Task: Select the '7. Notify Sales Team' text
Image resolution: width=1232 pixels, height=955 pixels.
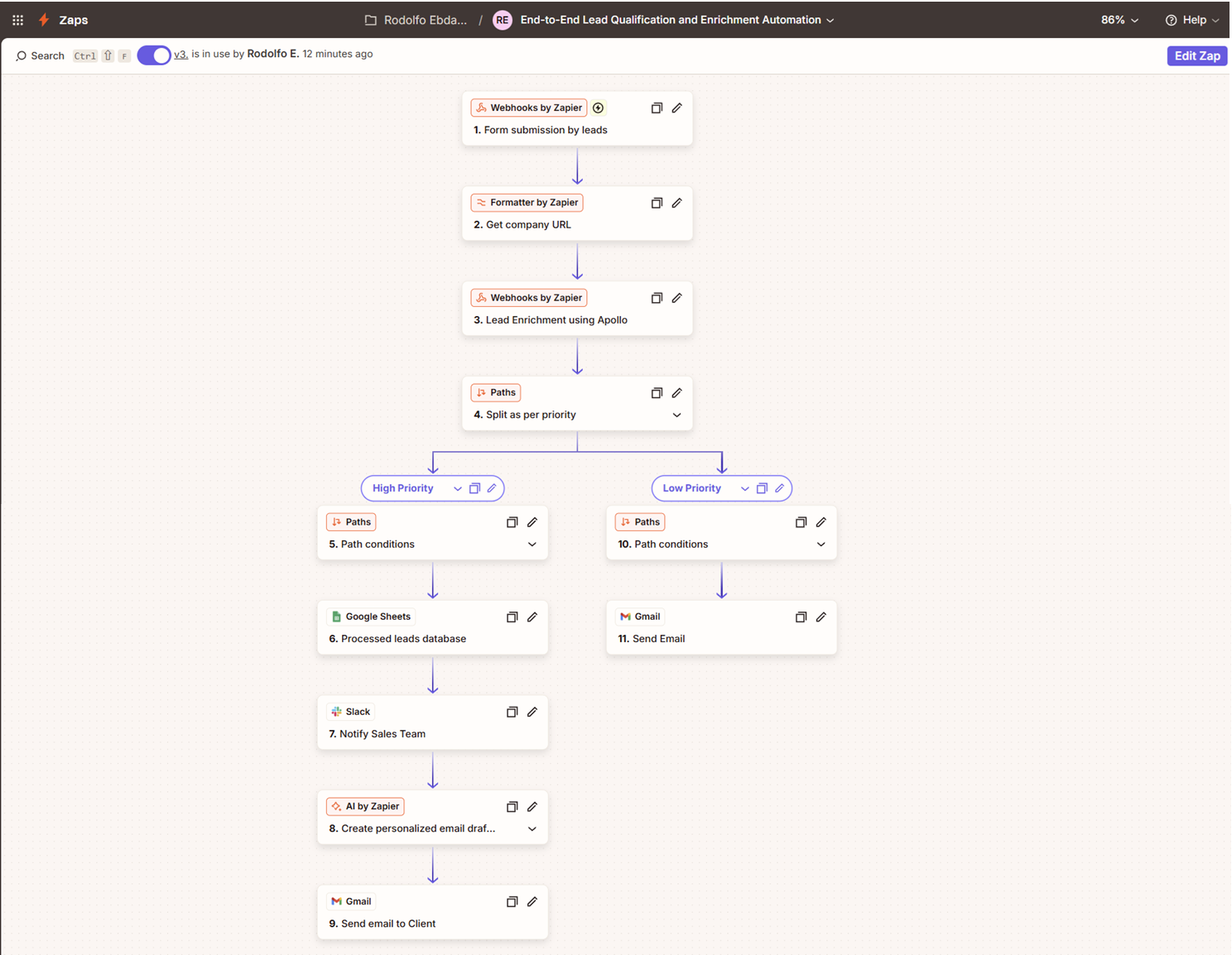Action: point(378,734)
